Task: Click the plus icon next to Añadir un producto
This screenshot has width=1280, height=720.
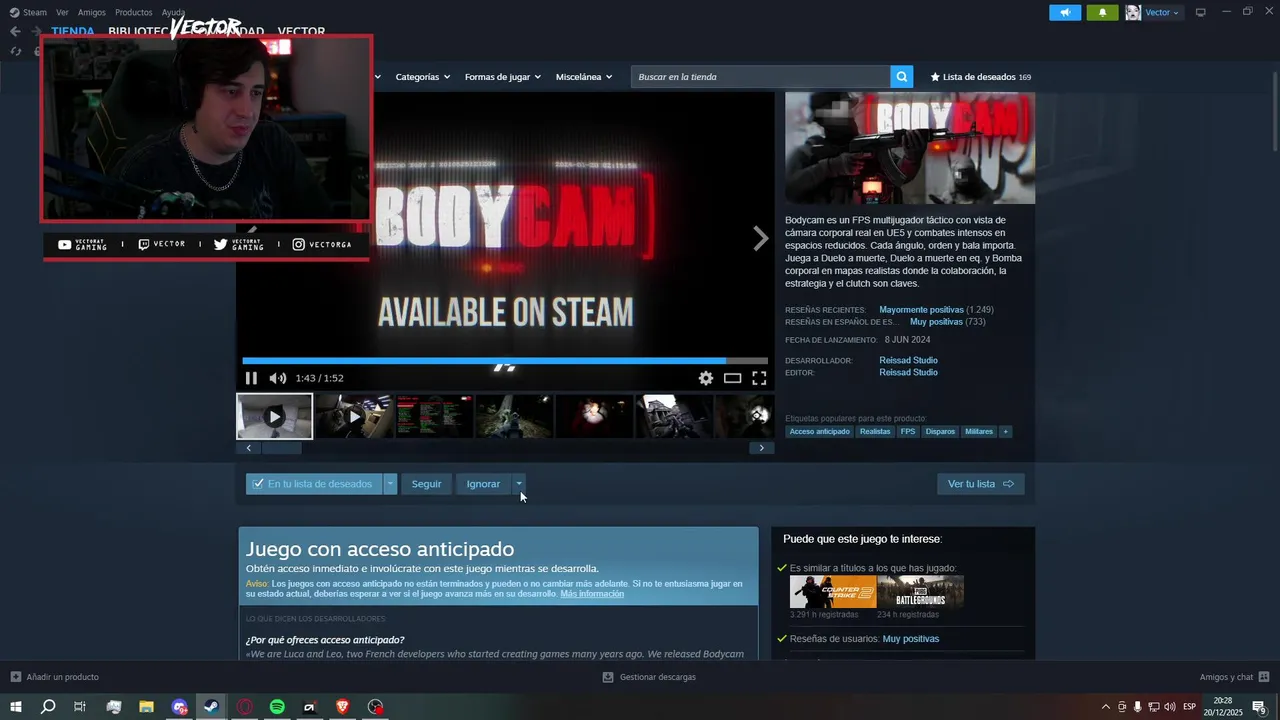Action: click(x=15, y=677)
